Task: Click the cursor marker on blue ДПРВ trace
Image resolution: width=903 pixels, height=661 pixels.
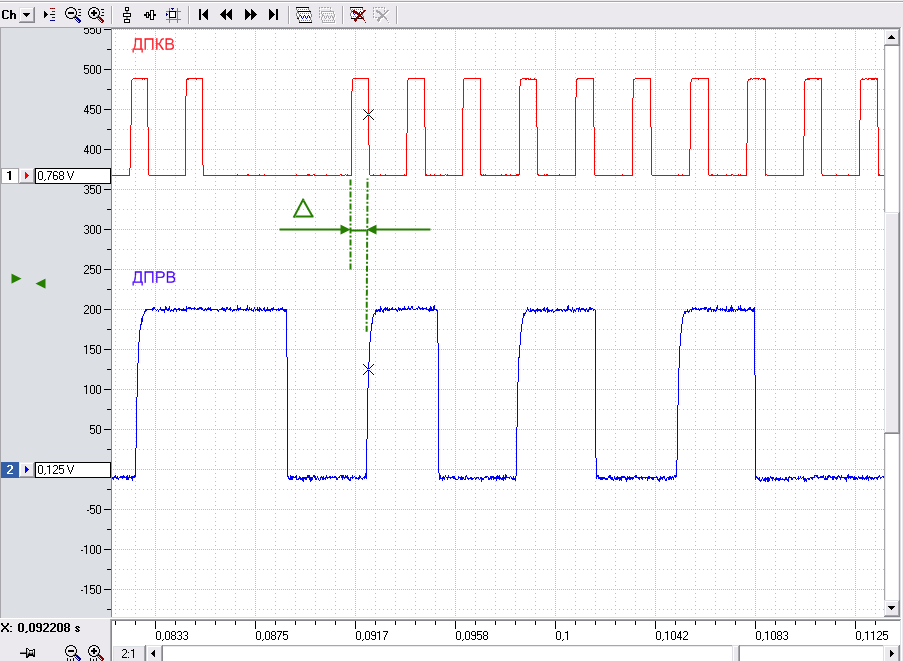Action: (369, 369)
